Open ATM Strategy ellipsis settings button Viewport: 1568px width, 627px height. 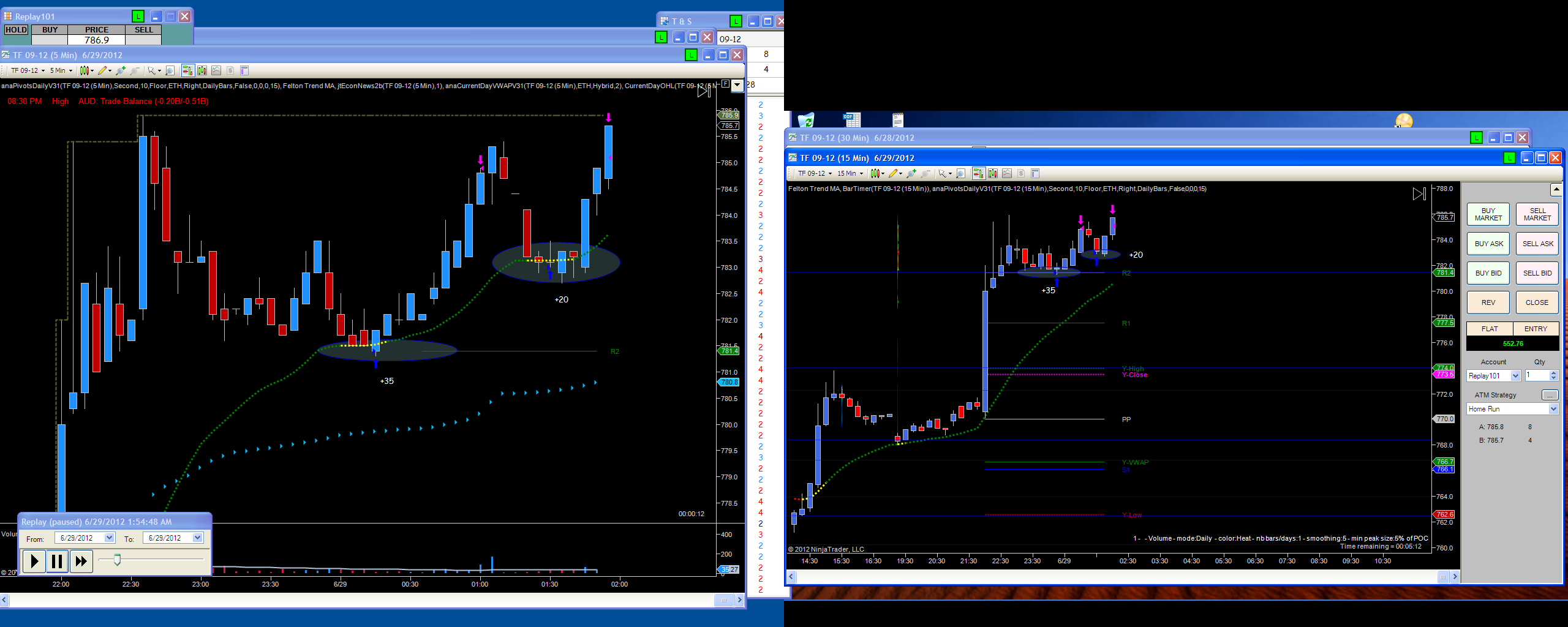click(x=1550, y=395)
